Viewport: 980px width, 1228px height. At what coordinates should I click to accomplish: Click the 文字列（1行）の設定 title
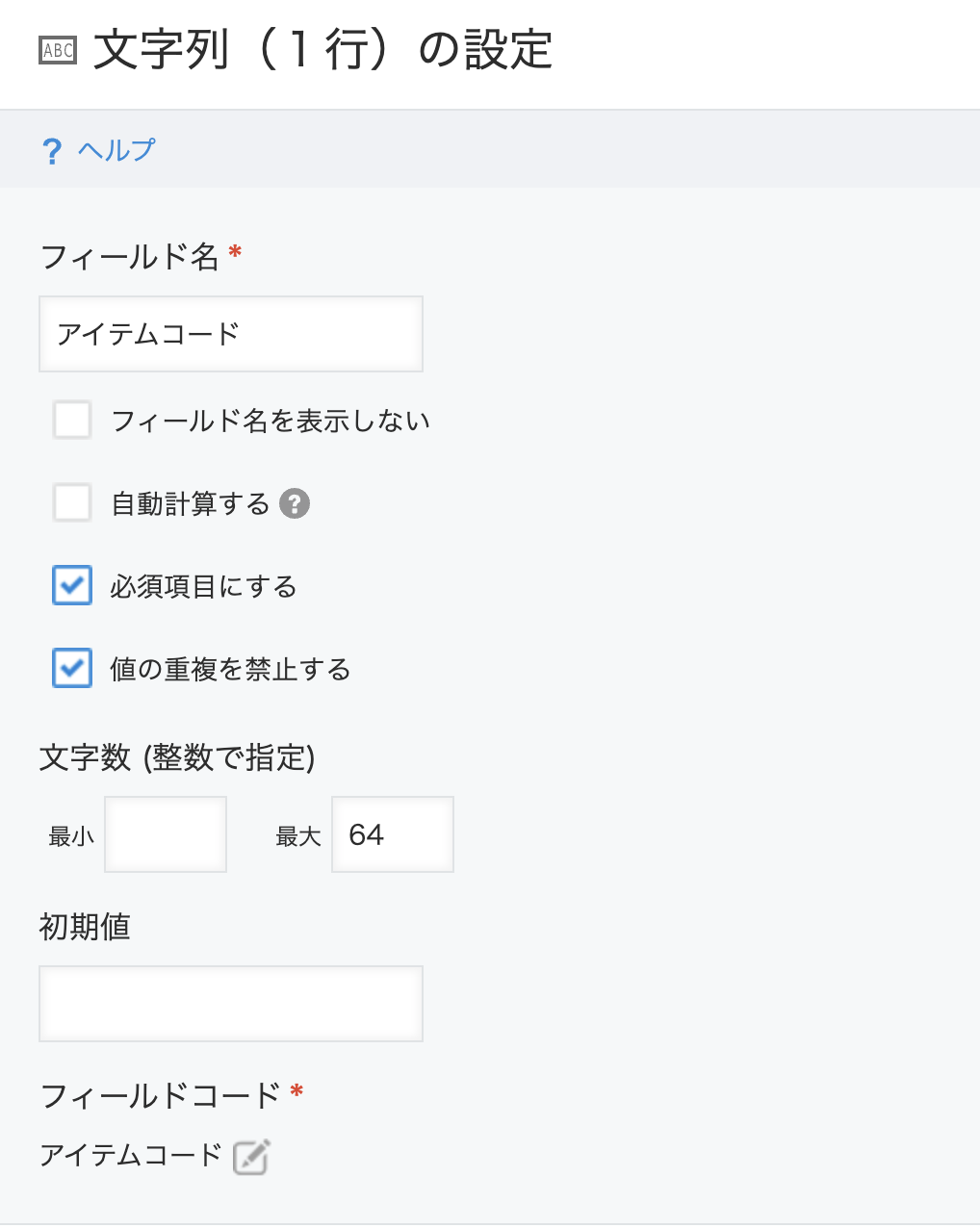(x=323, y=50)
